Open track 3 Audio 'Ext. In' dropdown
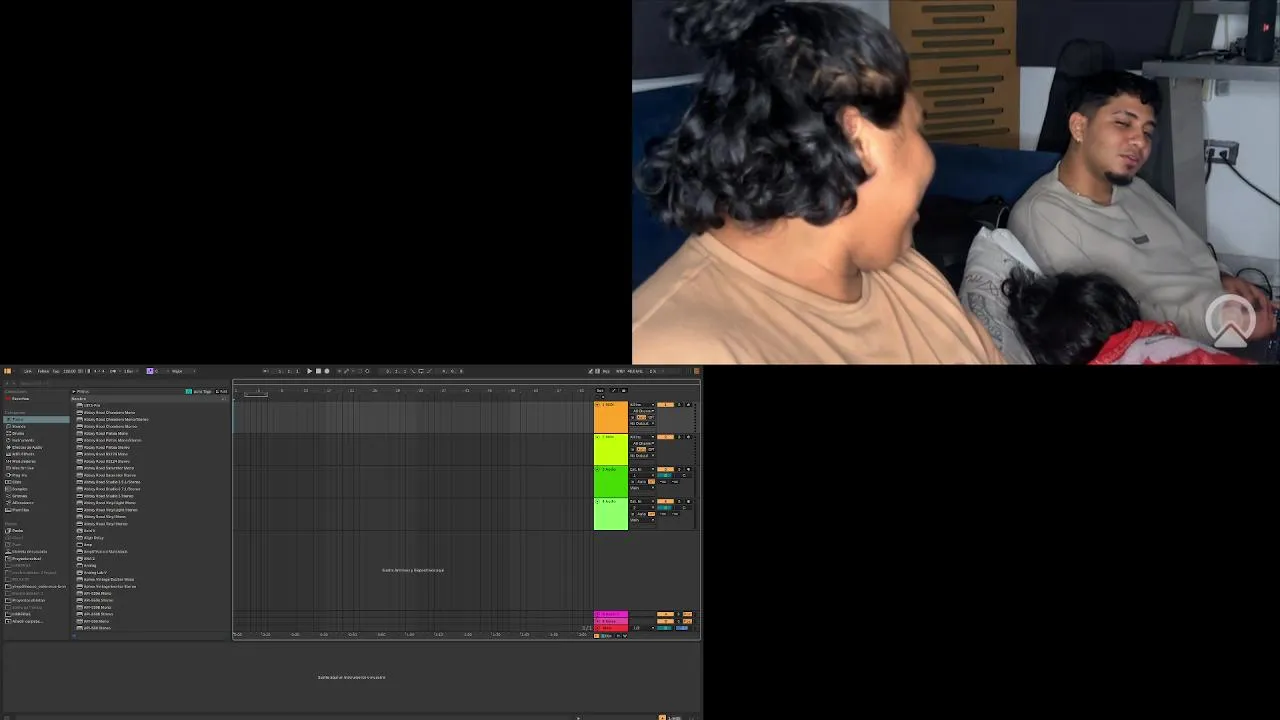1280x720 pixels. [x=642, y=469]
